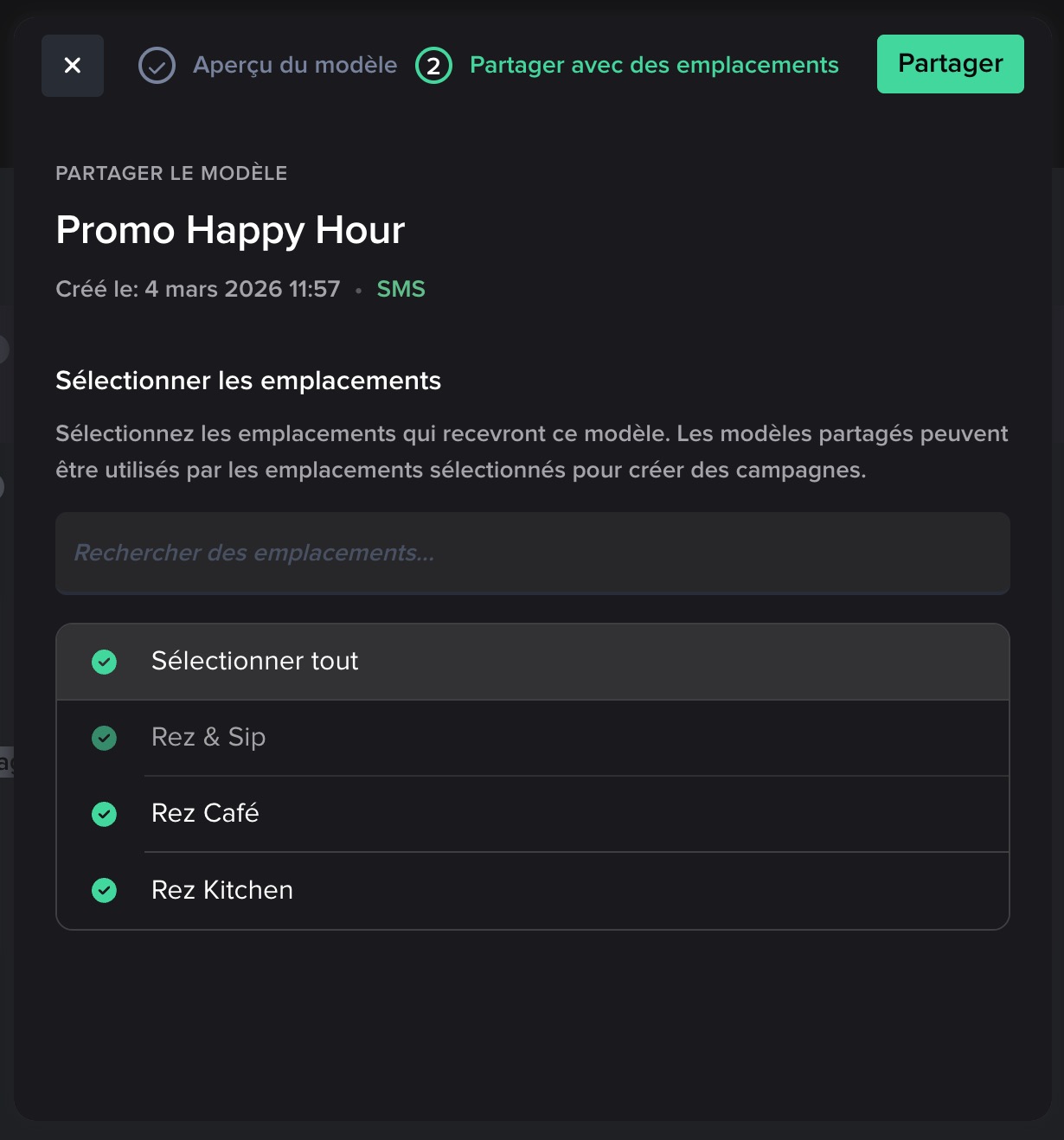Click the creation date text
Image resolution: width=1064 pixels, height=1140 pixels.
click(x=198, y=289)
